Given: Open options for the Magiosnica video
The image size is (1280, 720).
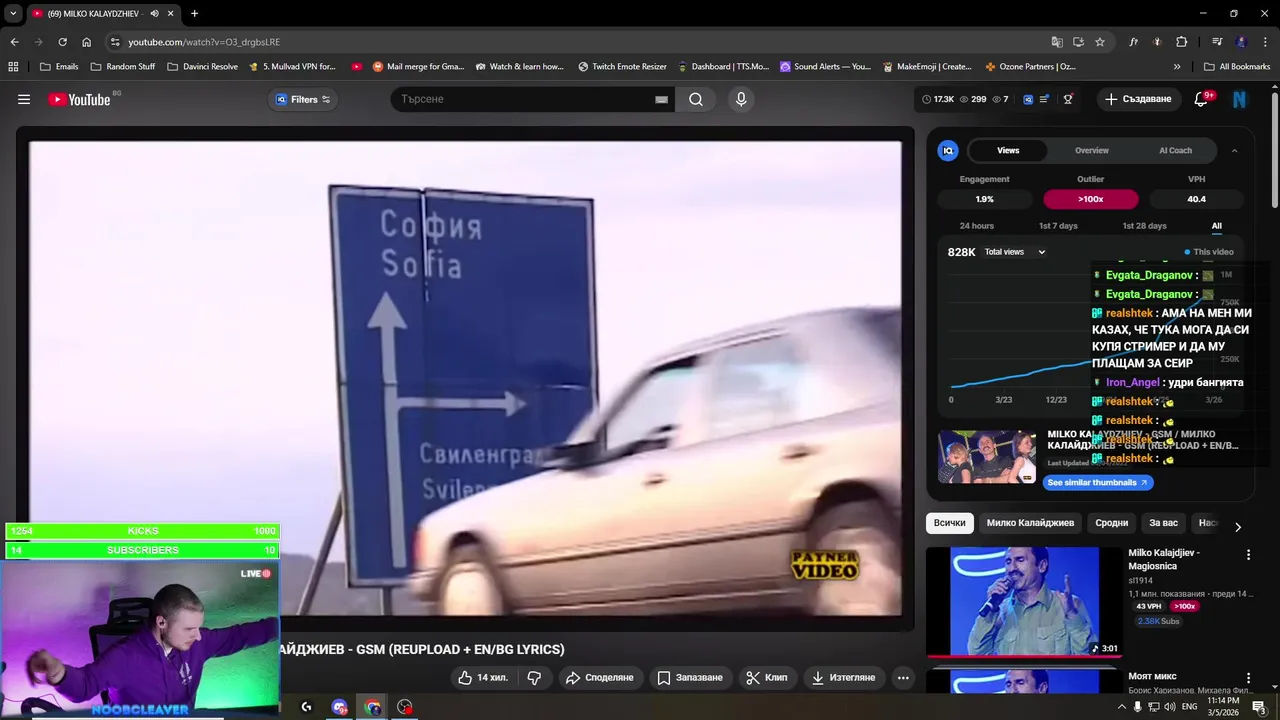Looking at the screenshot, I should tap(1248, 555).
